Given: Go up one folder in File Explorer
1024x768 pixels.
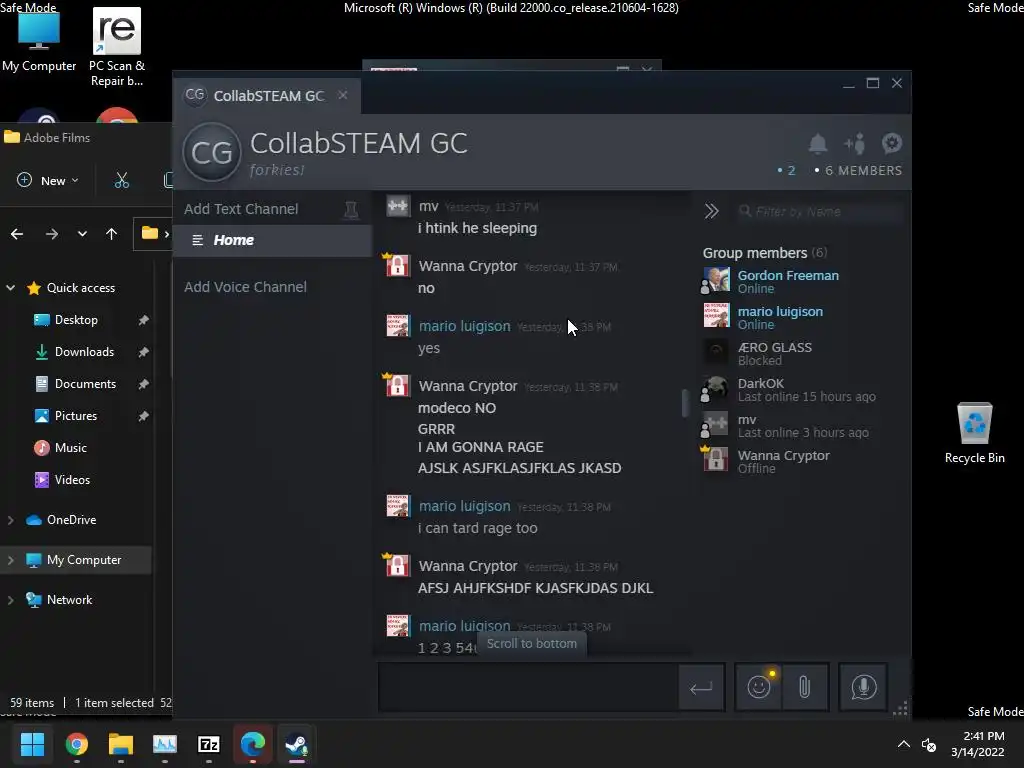Looking at the screenshot, I should [x=112, y=233].
